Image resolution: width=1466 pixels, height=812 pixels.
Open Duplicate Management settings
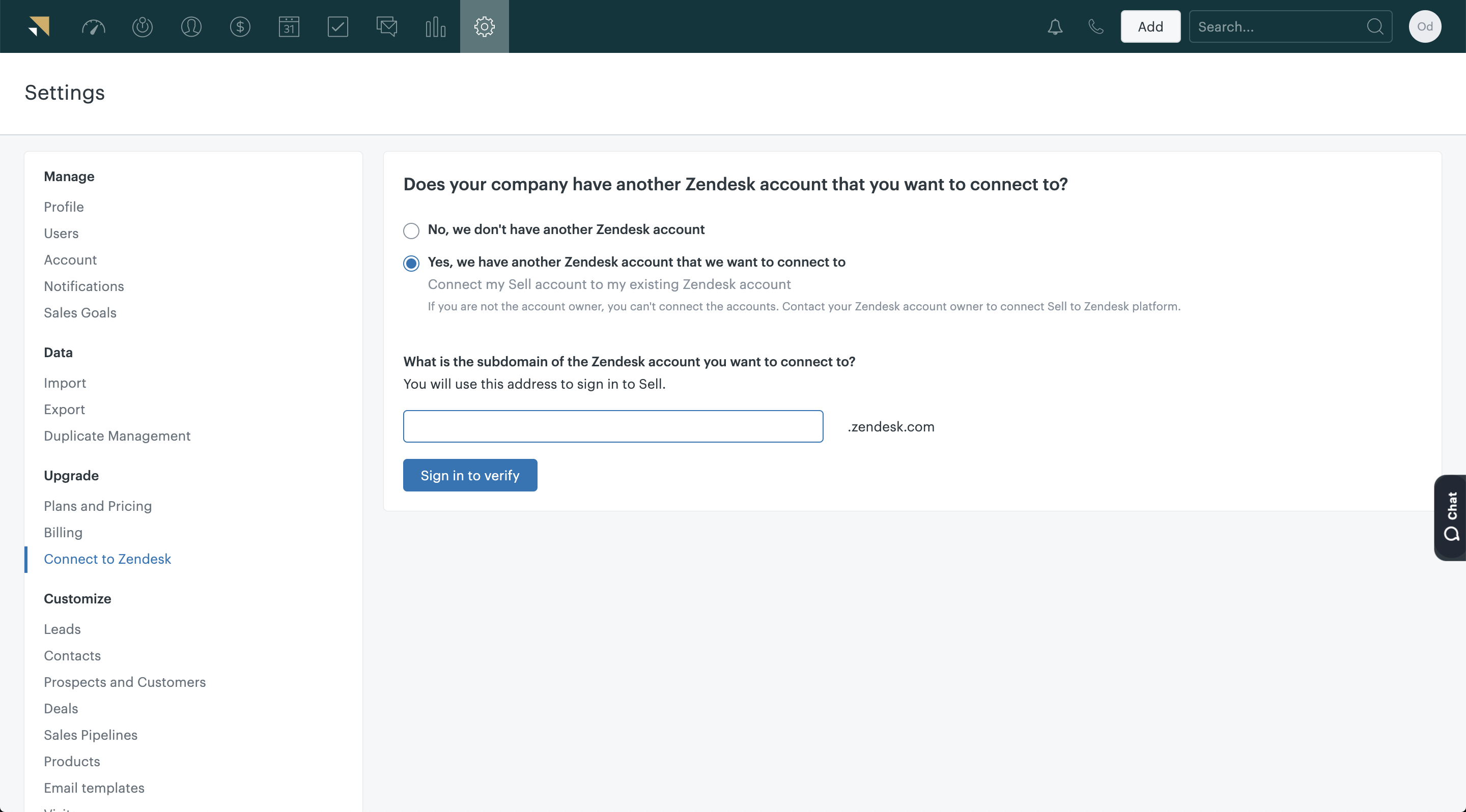pos(117,435)
